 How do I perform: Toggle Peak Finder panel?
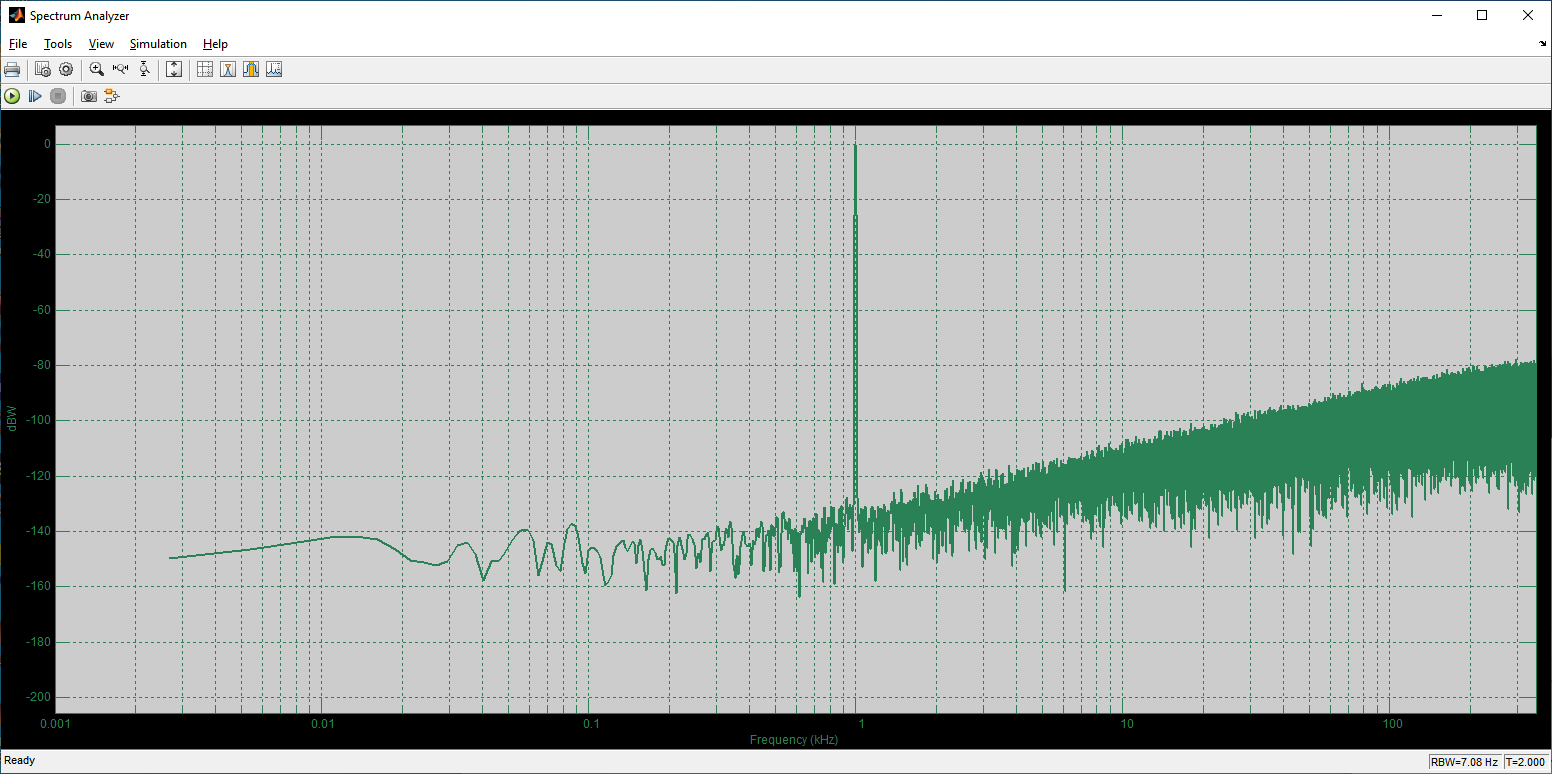pyautogui.click(x=228, y=69)
